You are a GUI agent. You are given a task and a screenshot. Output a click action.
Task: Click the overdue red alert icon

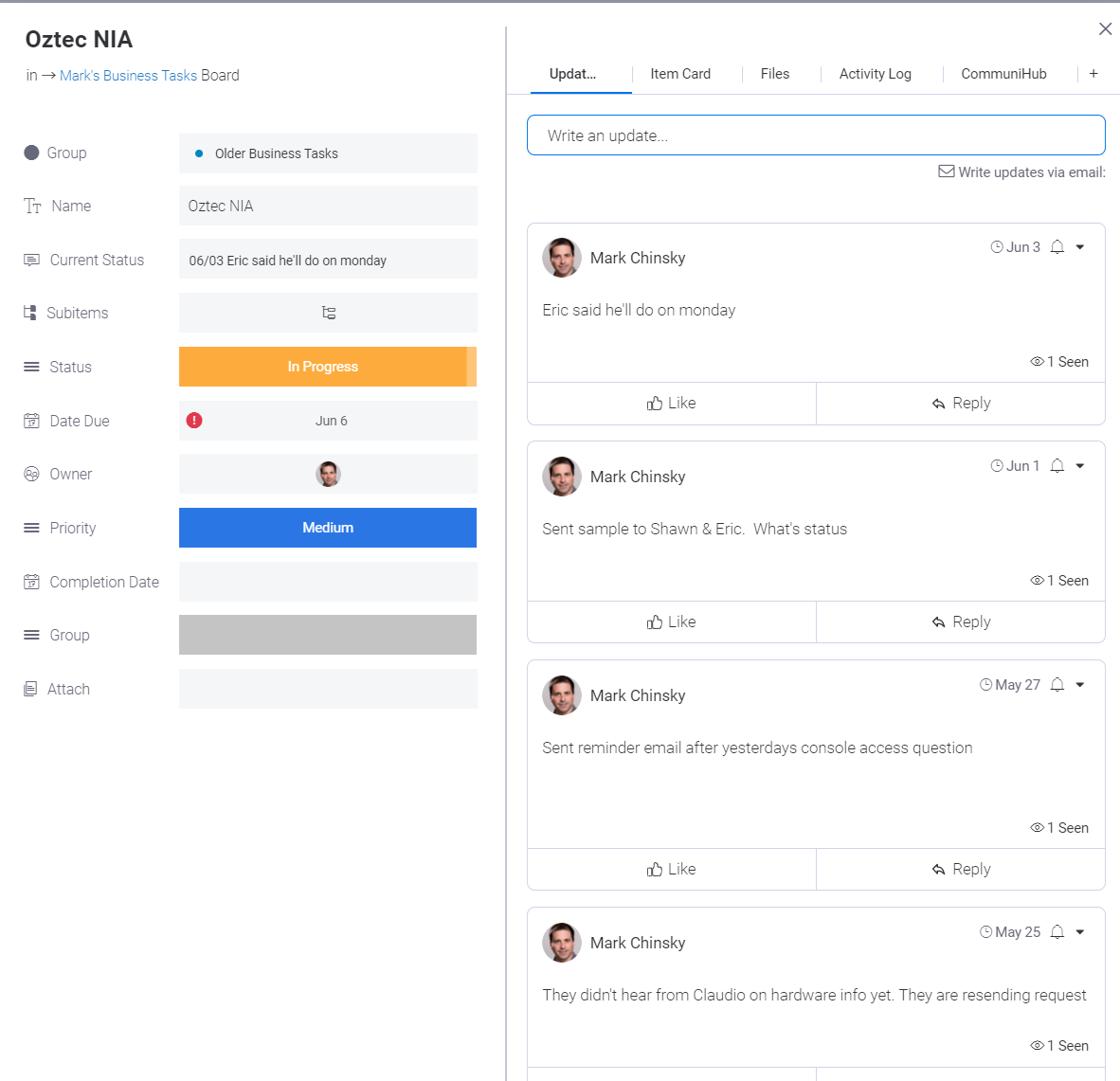click(x=194, y=421)
